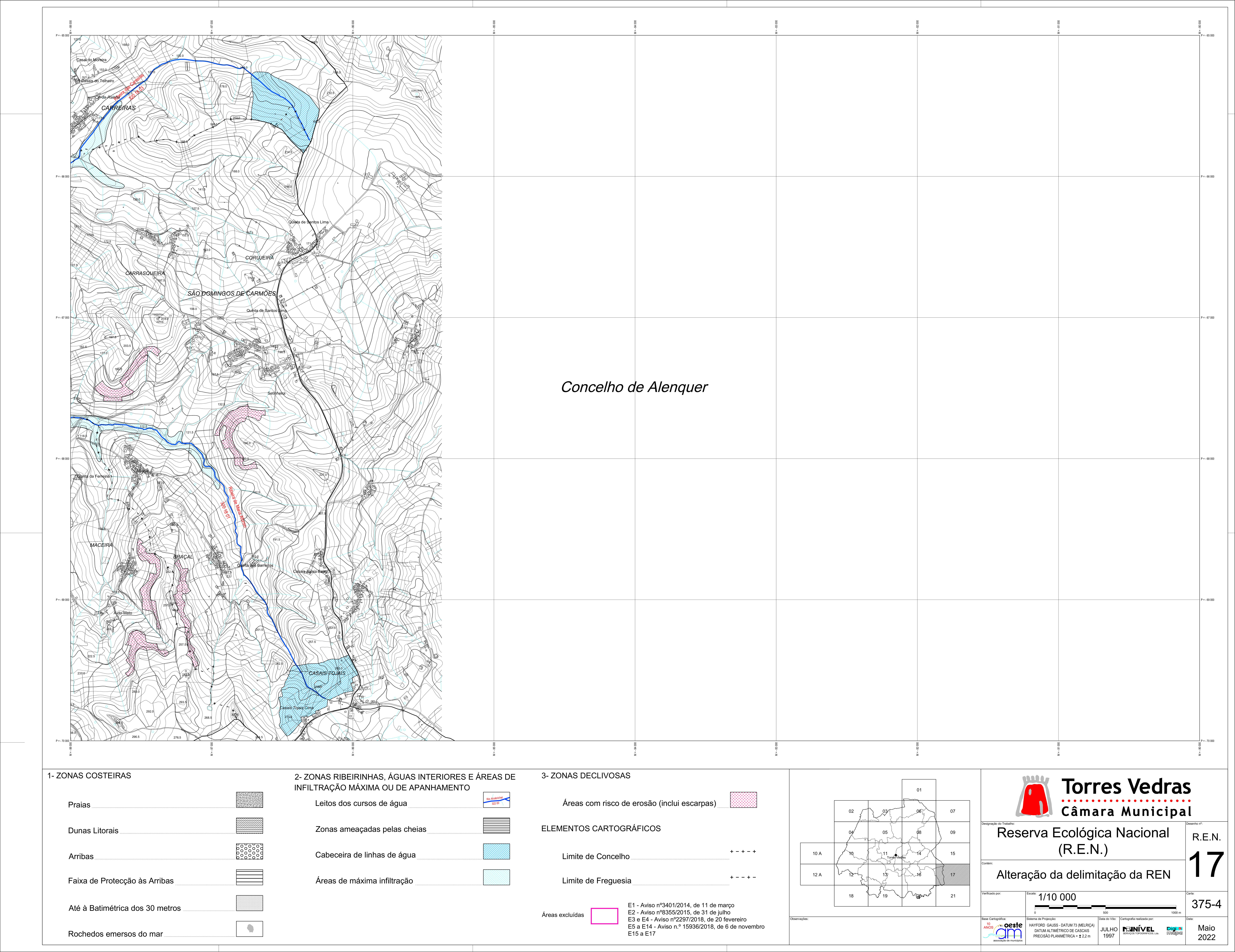Click the Dunas Litorais wave-pattern symbol
The height and width of the screenshot is (952, 1235).
[249, 825]
